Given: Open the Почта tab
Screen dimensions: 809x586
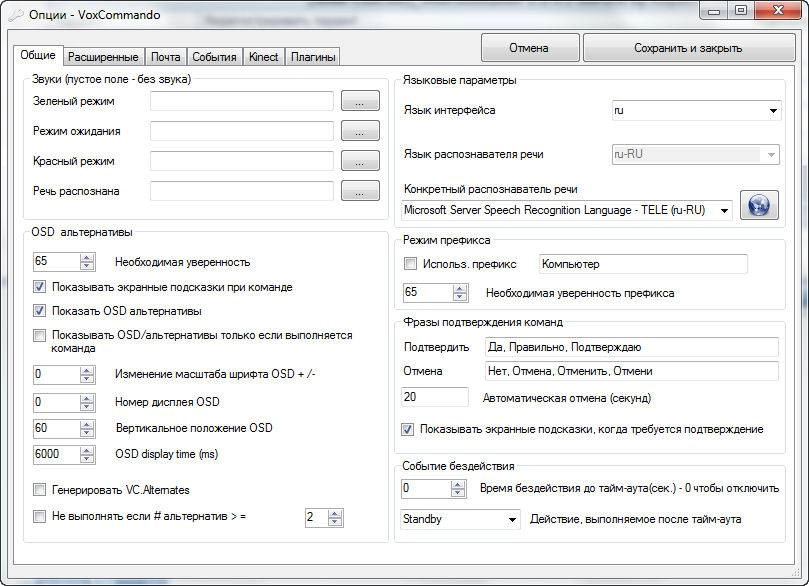Looking at the screenshot, I should [x=166, y=57].
